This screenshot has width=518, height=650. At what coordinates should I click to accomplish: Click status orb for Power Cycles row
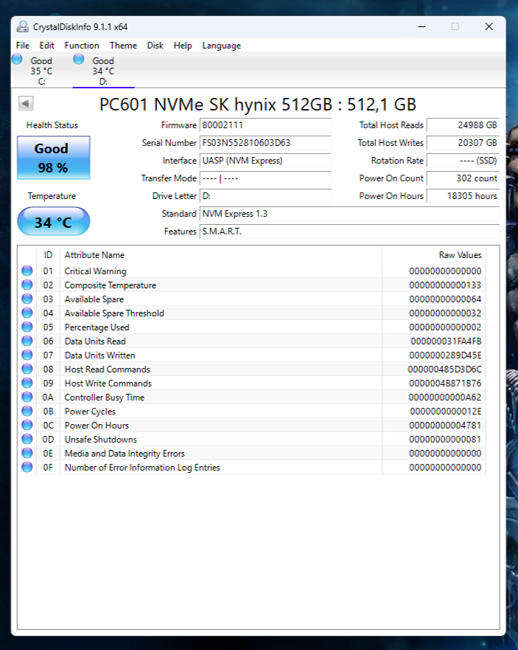tap(27, 411)
